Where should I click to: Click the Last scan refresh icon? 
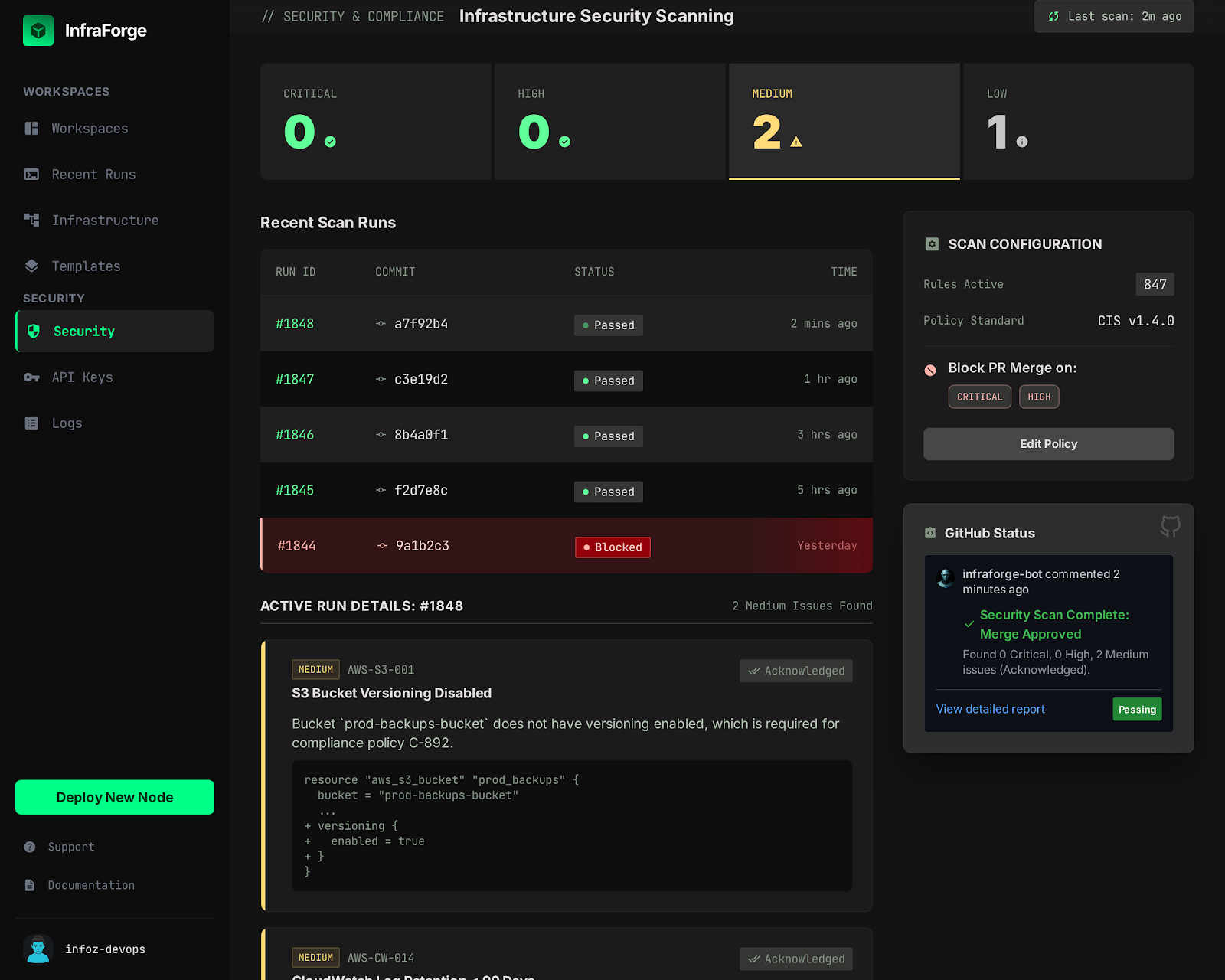[1053, 17]
